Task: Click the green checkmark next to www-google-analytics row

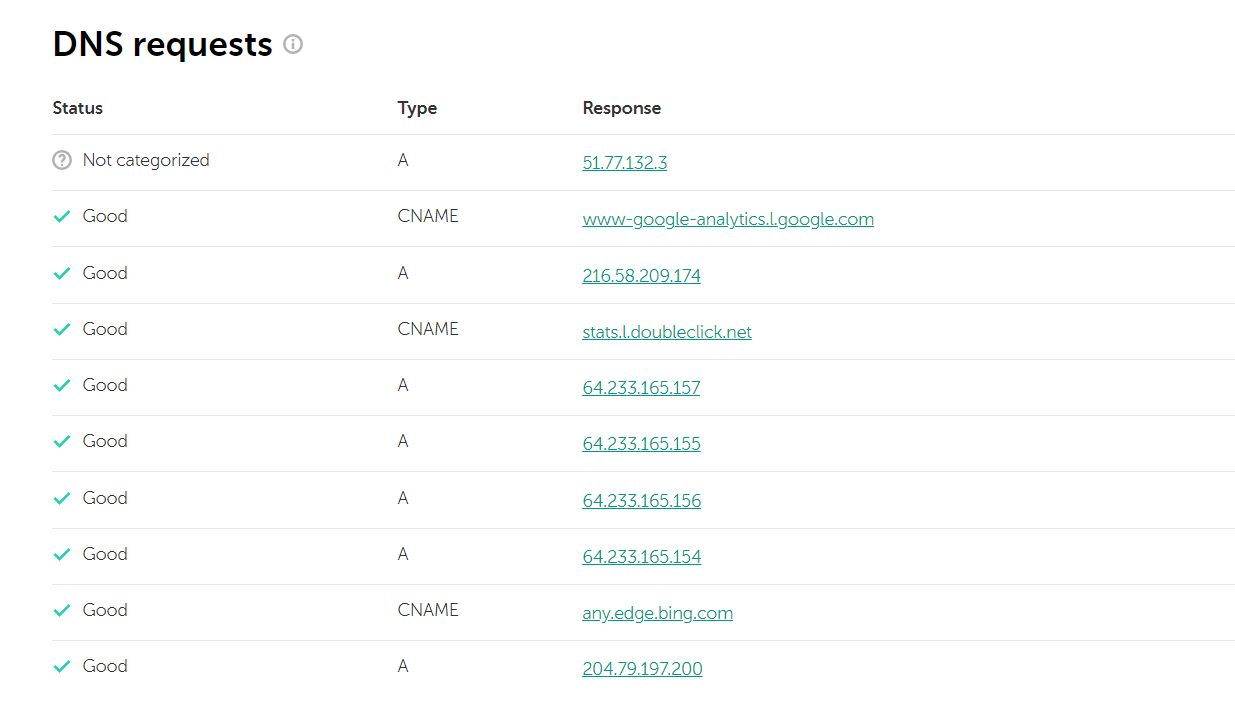Action: click(62, 217)
